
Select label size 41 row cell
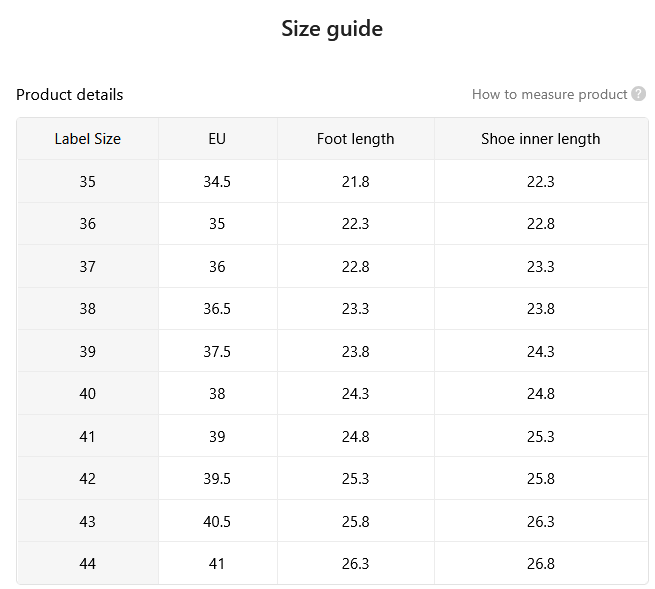(88, 437)
